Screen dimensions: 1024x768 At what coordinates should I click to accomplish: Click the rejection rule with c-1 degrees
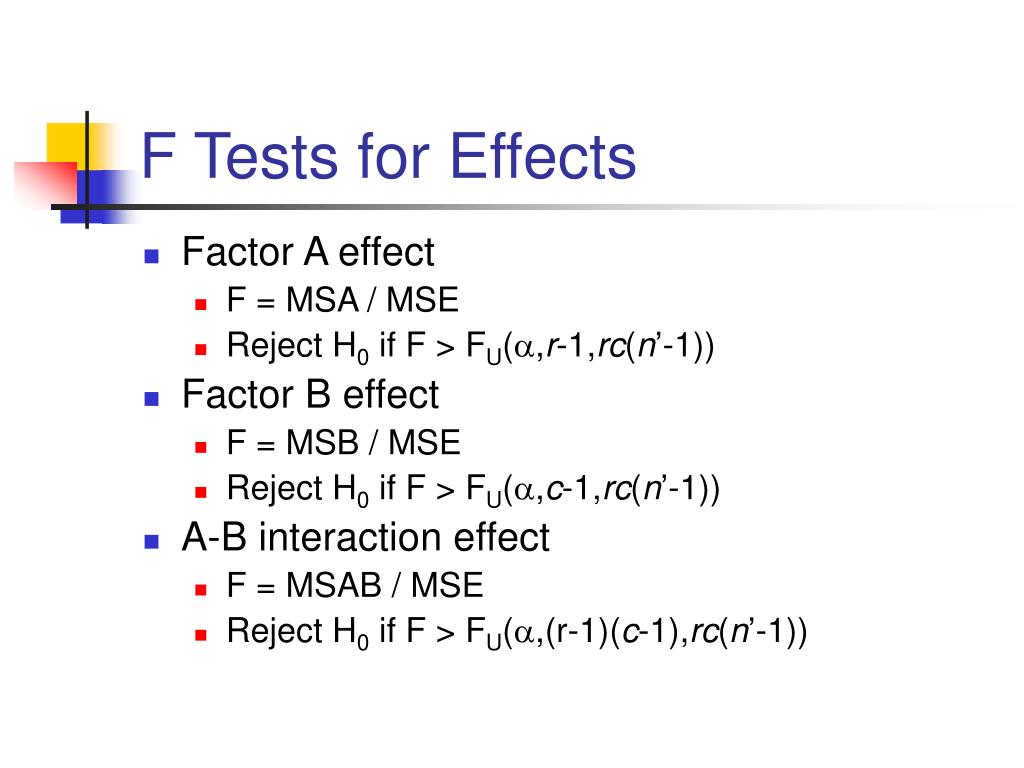click(x=473, y=489)
